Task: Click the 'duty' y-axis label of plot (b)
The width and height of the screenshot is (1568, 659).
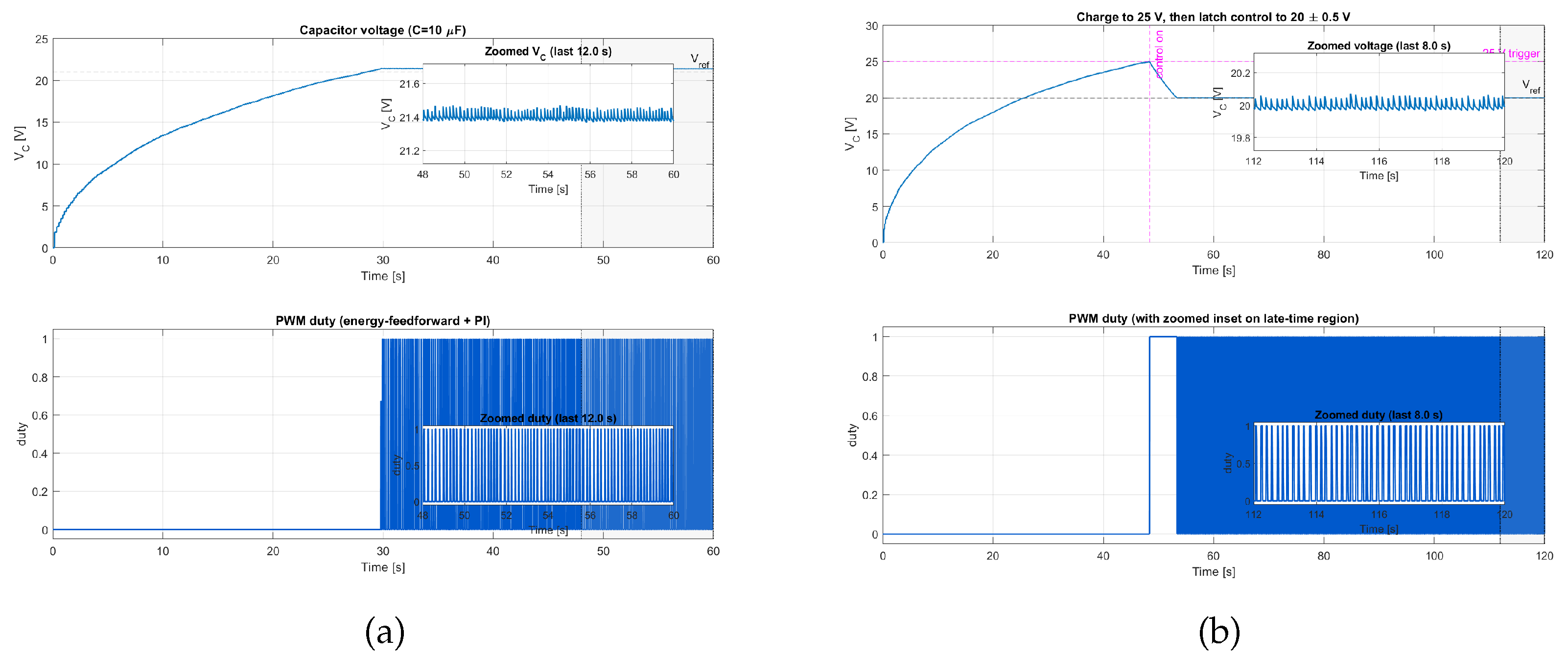Action: (853, 435)
